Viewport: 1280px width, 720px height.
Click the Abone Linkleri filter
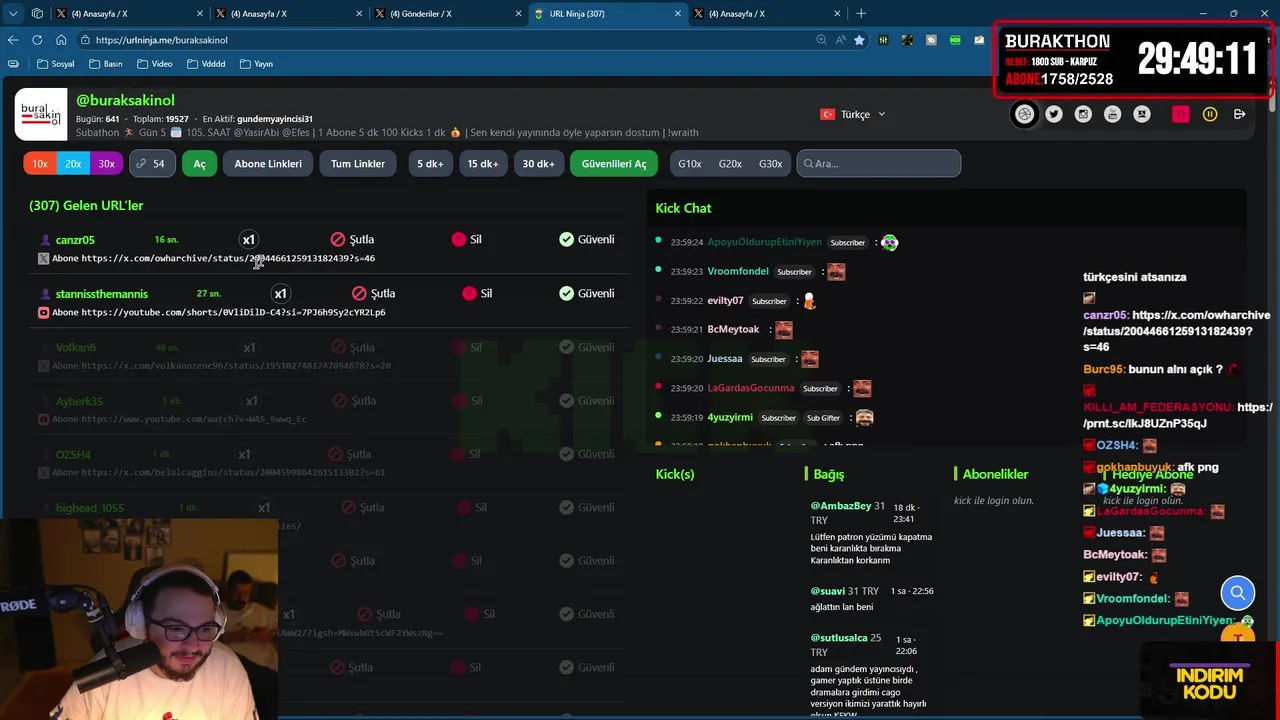[x=268, y=164]
